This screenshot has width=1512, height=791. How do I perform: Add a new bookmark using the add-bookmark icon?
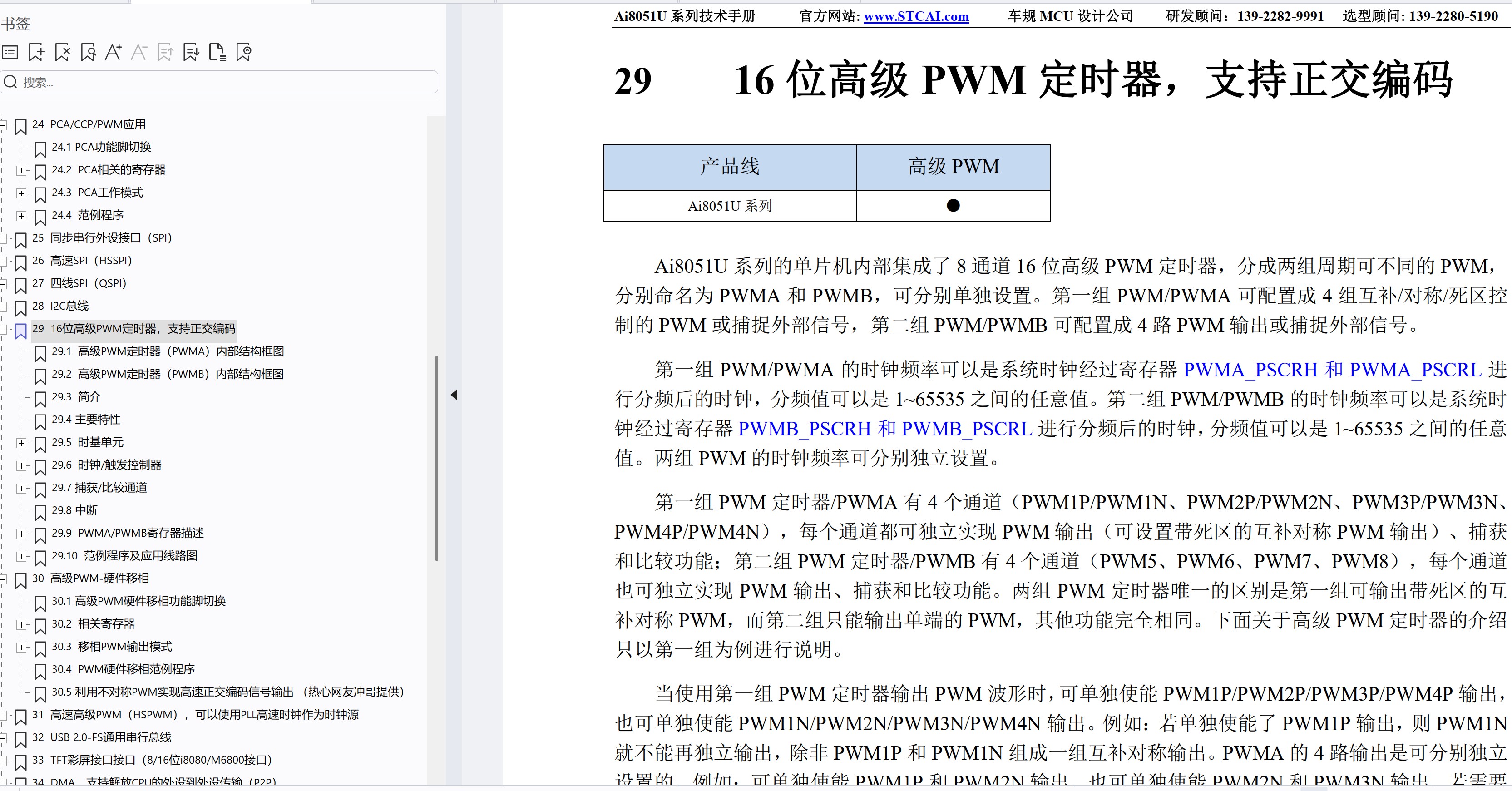click(36, 52)
